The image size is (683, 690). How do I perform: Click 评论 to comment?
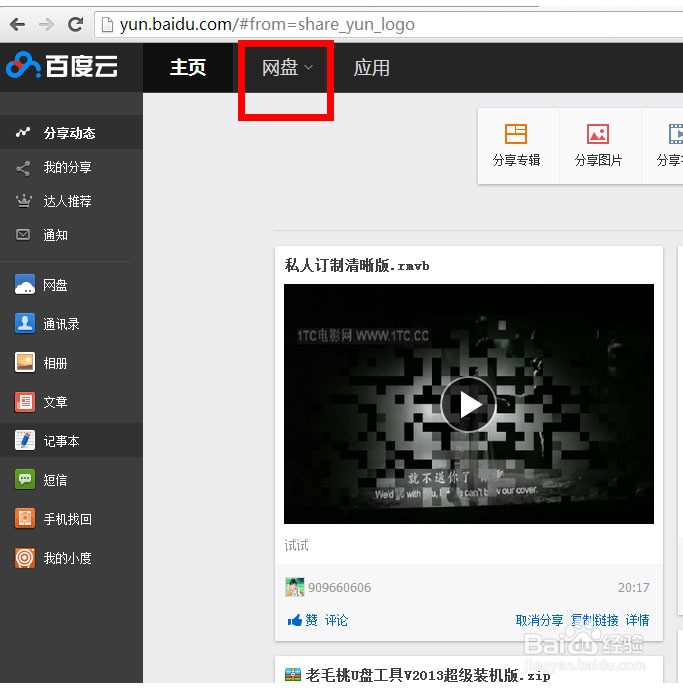(336, 620)
